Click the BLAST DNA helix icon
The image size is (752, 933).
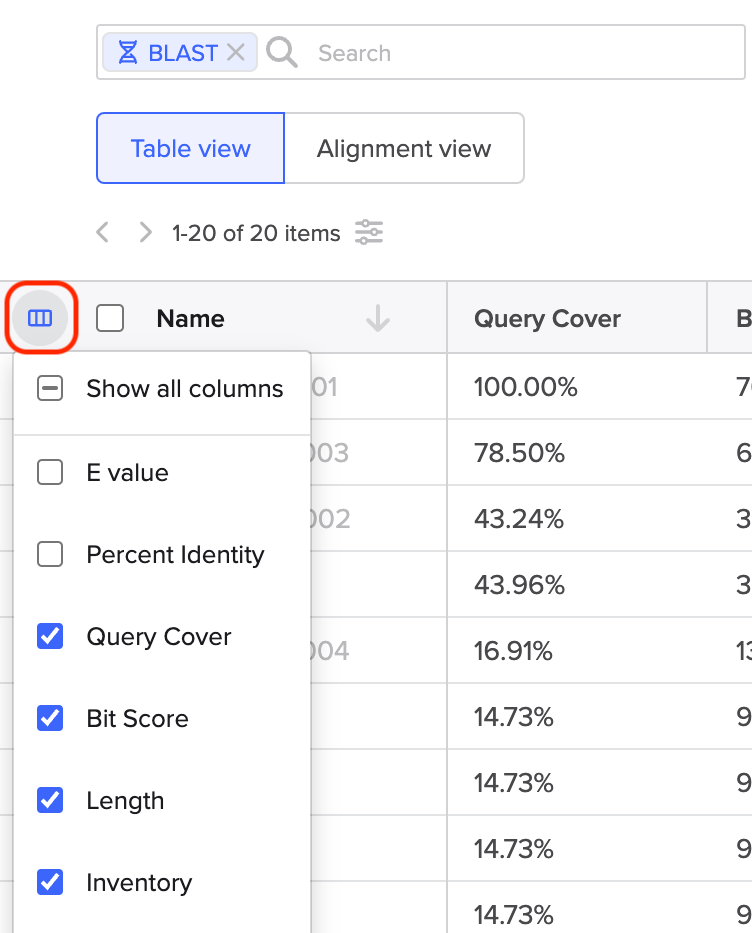tap(128, 53)
